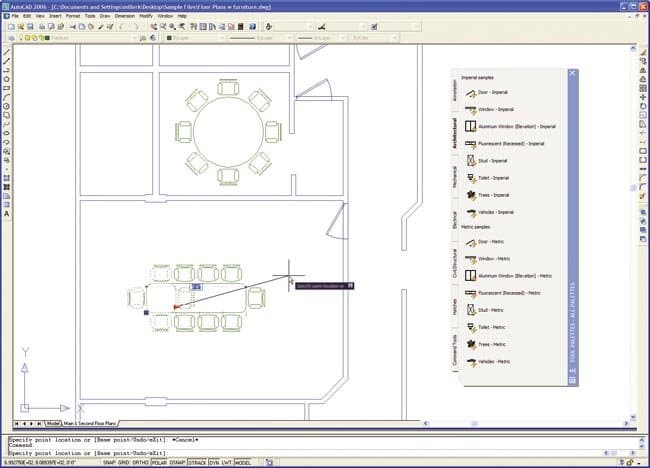The height and width of the screenshot is (468, 650).
Task: Select the Line tool in the Draw toolbar
Action: tap(7, 53)
